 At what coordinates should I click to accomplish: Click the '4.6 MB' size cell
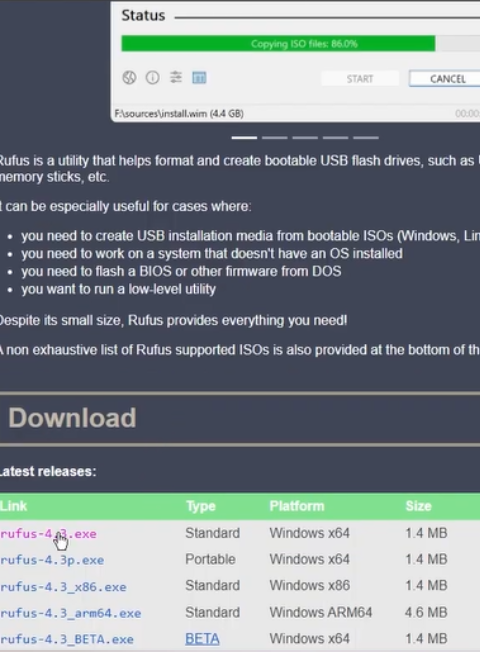[x=426, y=612]
